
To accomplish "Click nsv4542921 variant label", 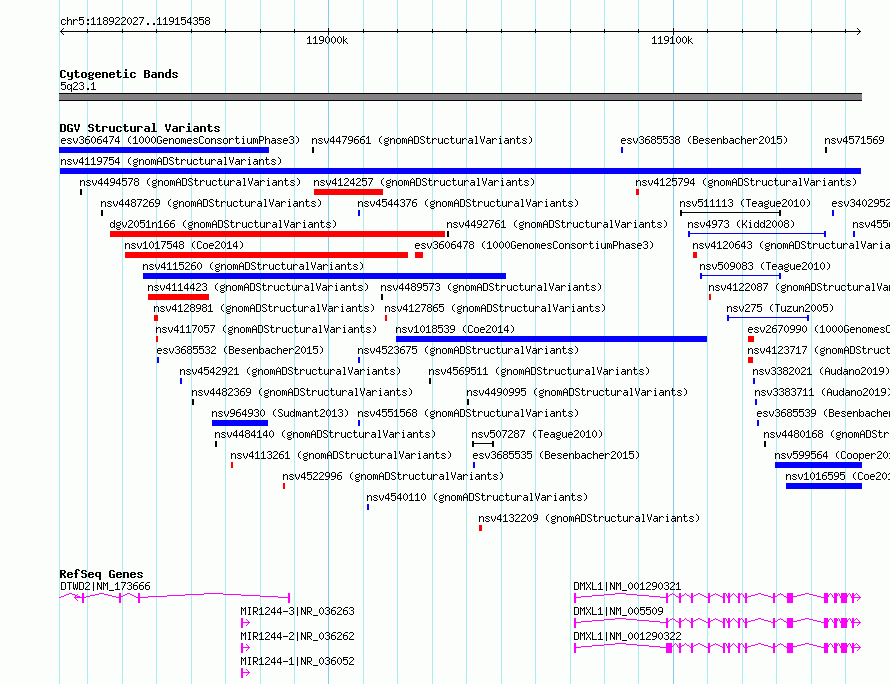I will pos(290,371).
